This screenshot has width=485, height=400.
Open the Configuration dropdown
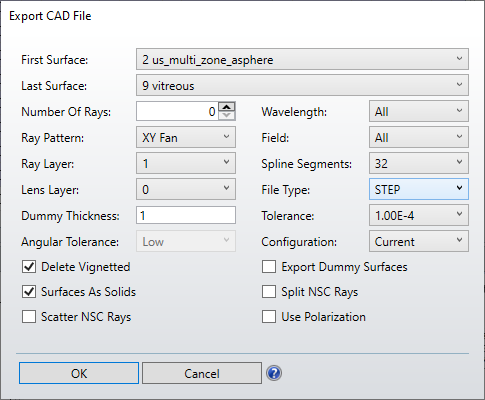(x=419, y=241)
